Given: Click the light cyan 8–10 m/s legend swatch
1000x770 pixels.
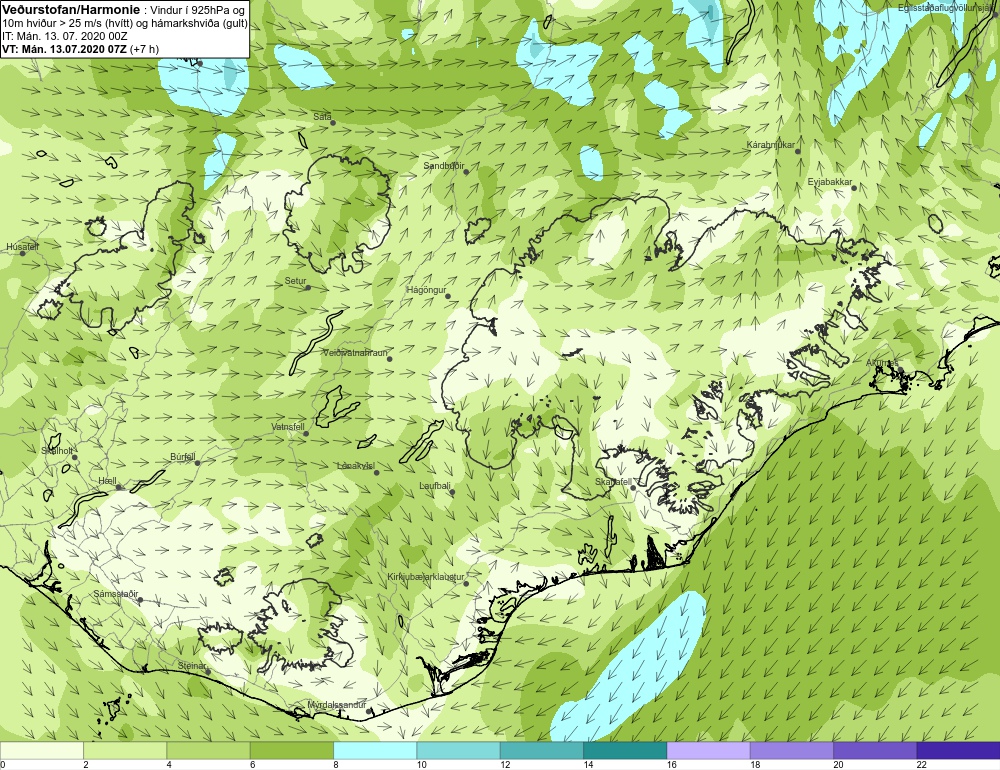Looking at the screenshot, I should click(x=375, y=751).
